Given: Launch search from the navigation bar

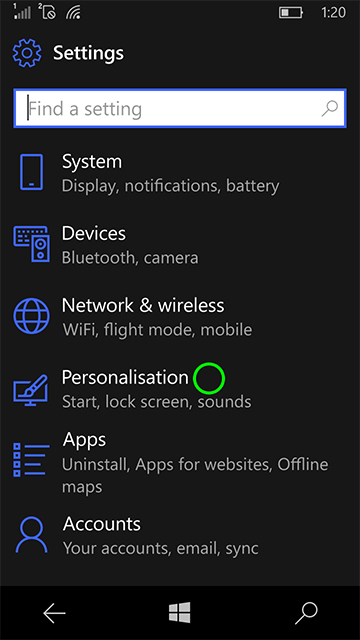Looking at the screenshot, I should [x=306, y=613].
